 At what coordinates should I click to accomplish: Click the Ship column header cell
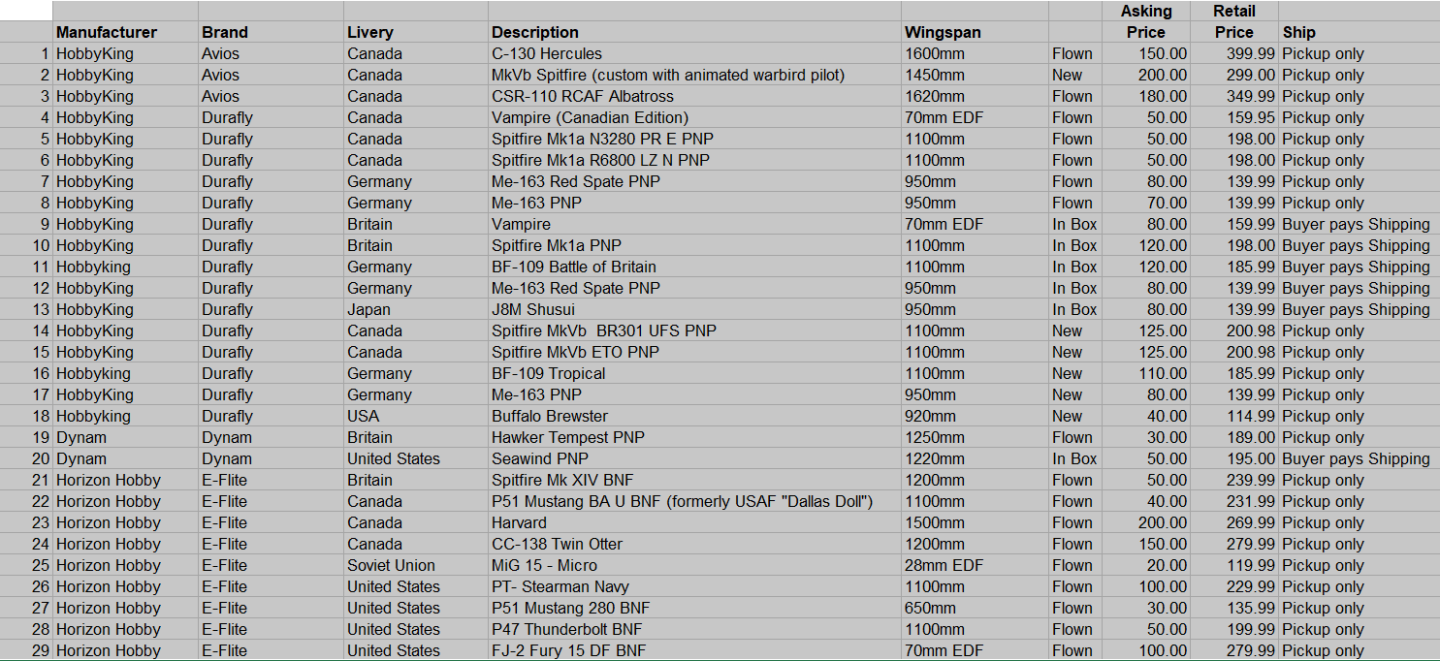click(x=1359, y=32)
